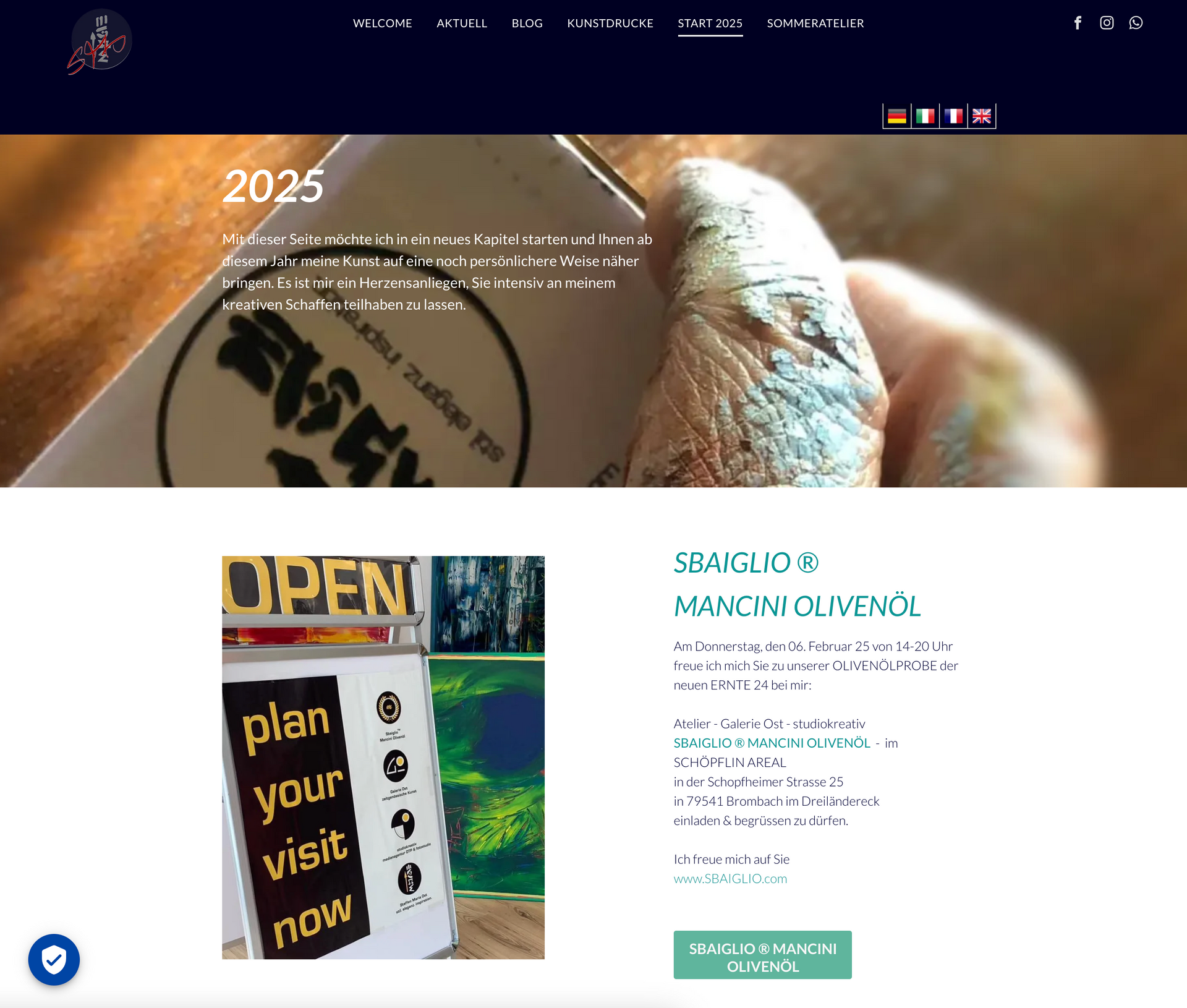
Task: Go to the WELCOME menu item
Action: tap(382, 23)
